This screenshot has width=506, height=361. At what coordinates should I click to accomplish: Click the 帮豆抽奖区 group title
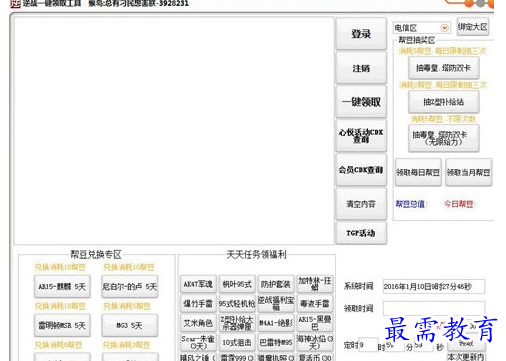pos(417,40)
